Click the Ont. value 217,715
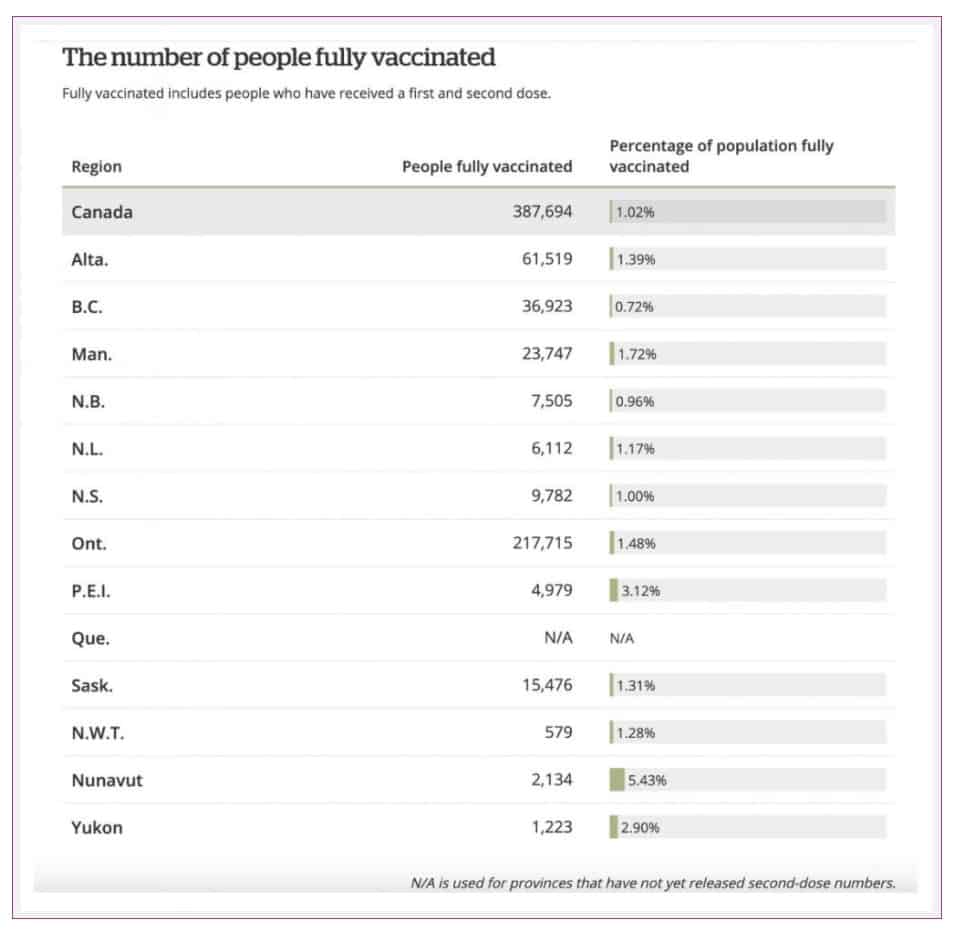956x929 pixels. click(542, 543)
